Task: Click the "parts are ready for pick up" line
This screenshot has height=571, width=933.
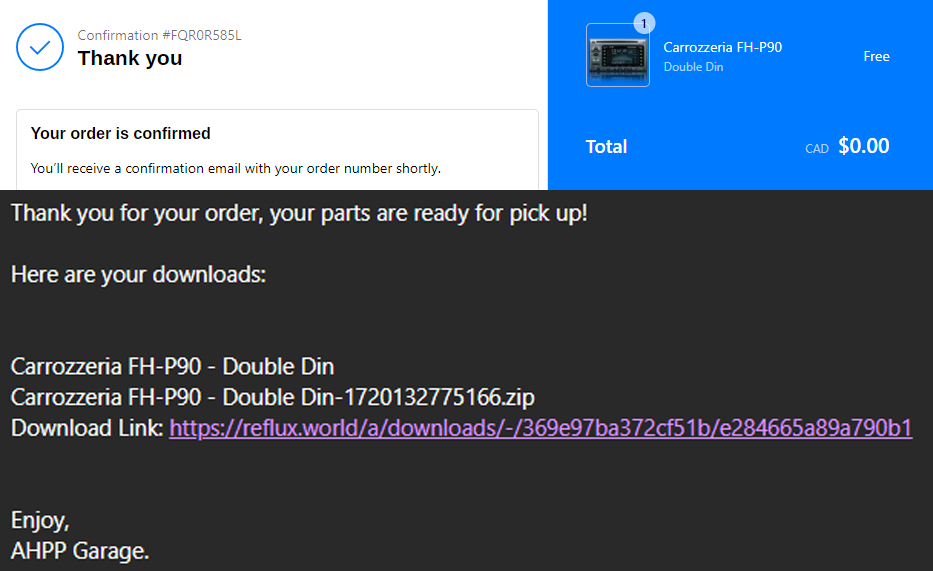Action: (299, 213)
